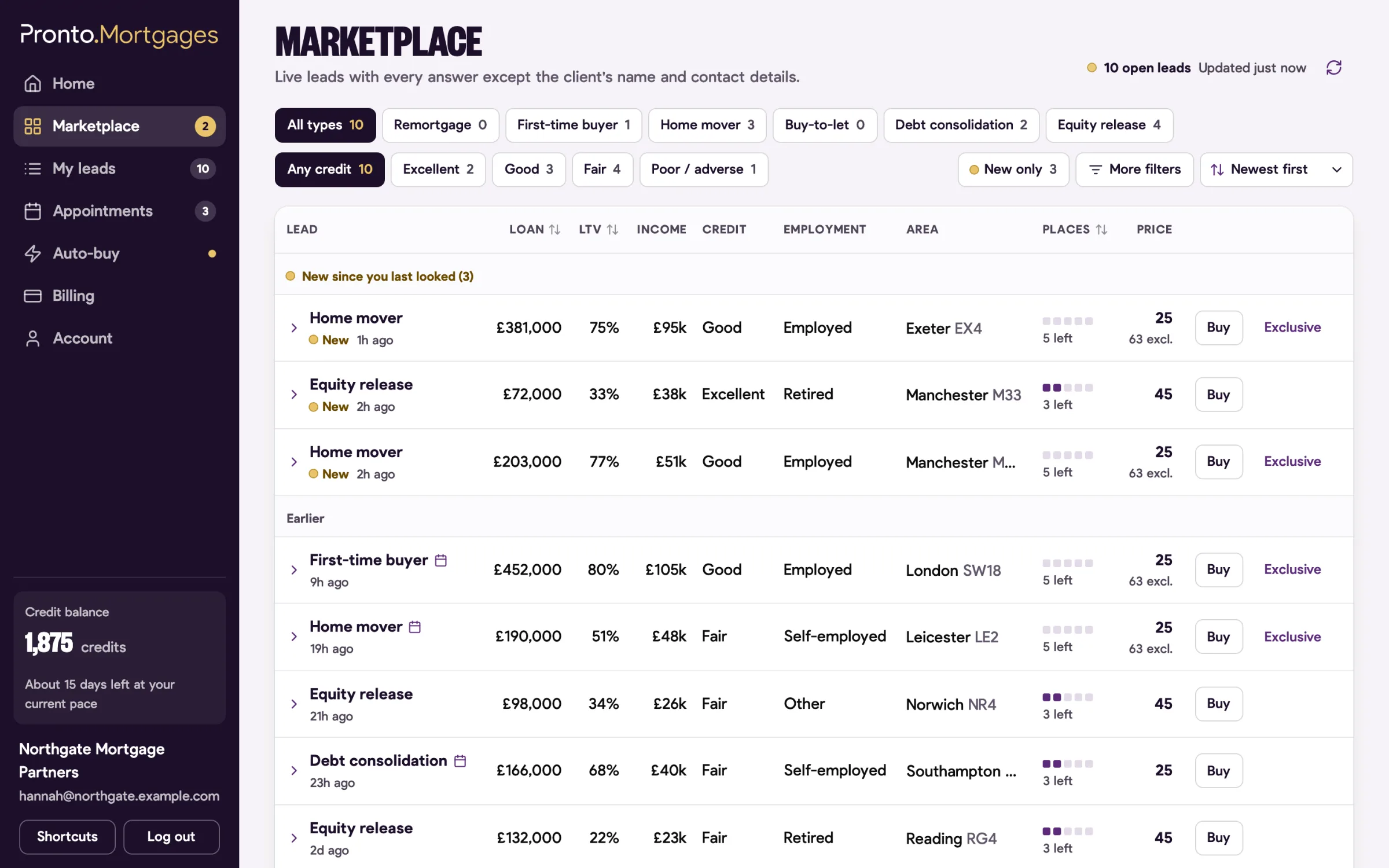
Task: Click the Account person icon
Action: coord(32,339)
